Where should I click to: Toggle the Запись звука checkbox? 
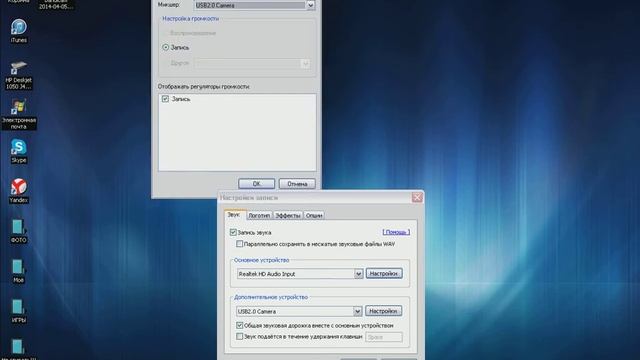[233, 232]
